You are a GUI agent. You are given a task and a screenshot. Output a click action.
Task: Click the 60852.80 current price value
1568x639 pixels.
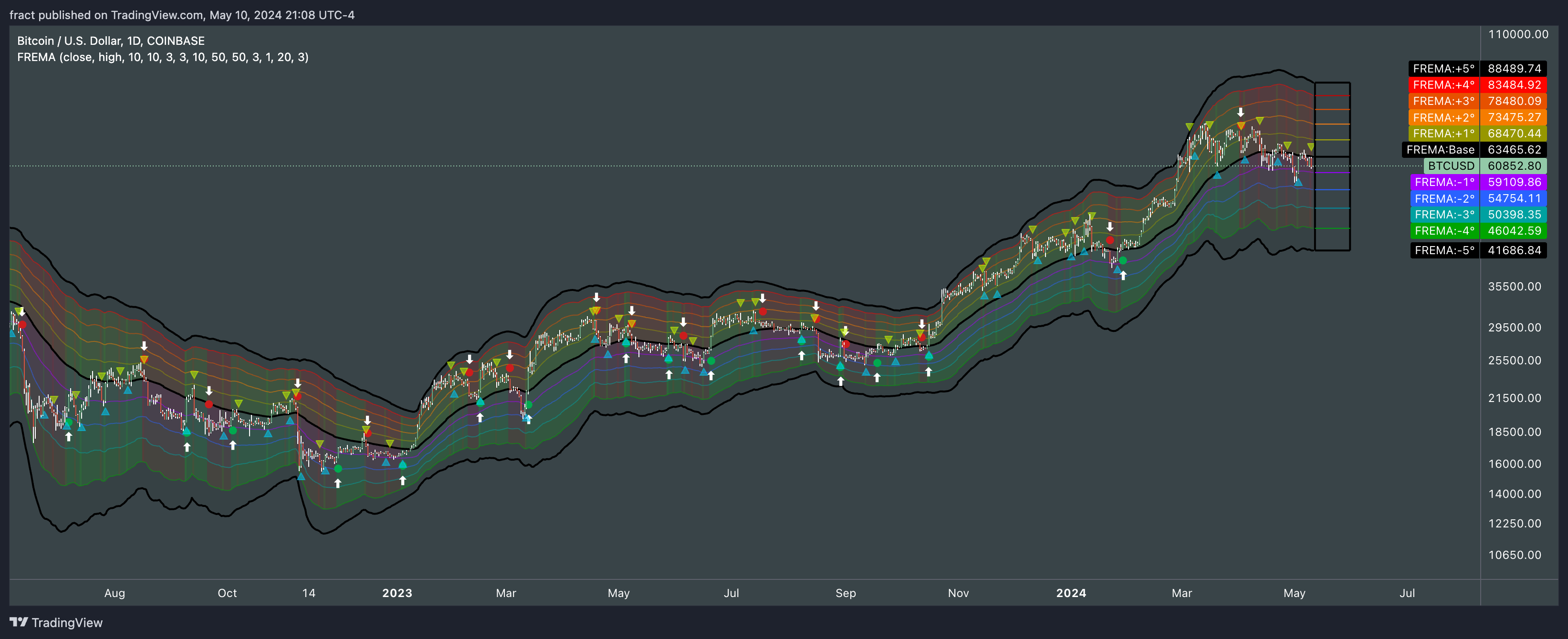click(x=1514, y=165)
